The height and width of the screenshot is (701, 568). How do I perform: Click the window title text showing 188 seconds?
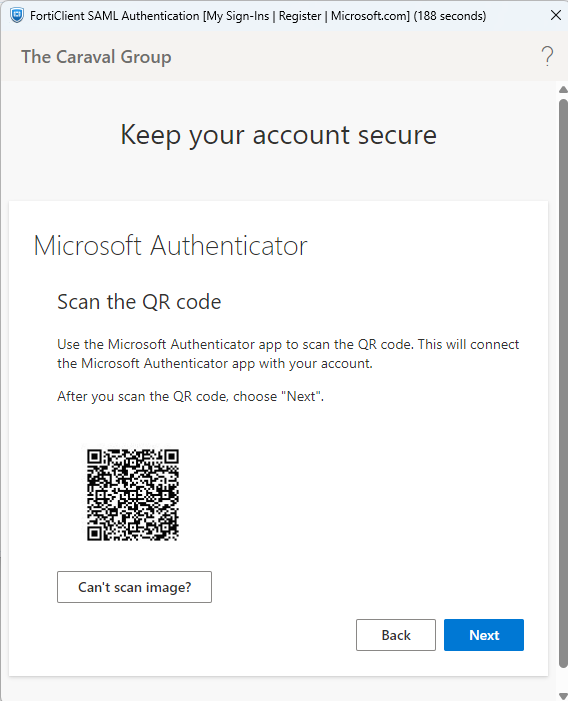point(258,16)
